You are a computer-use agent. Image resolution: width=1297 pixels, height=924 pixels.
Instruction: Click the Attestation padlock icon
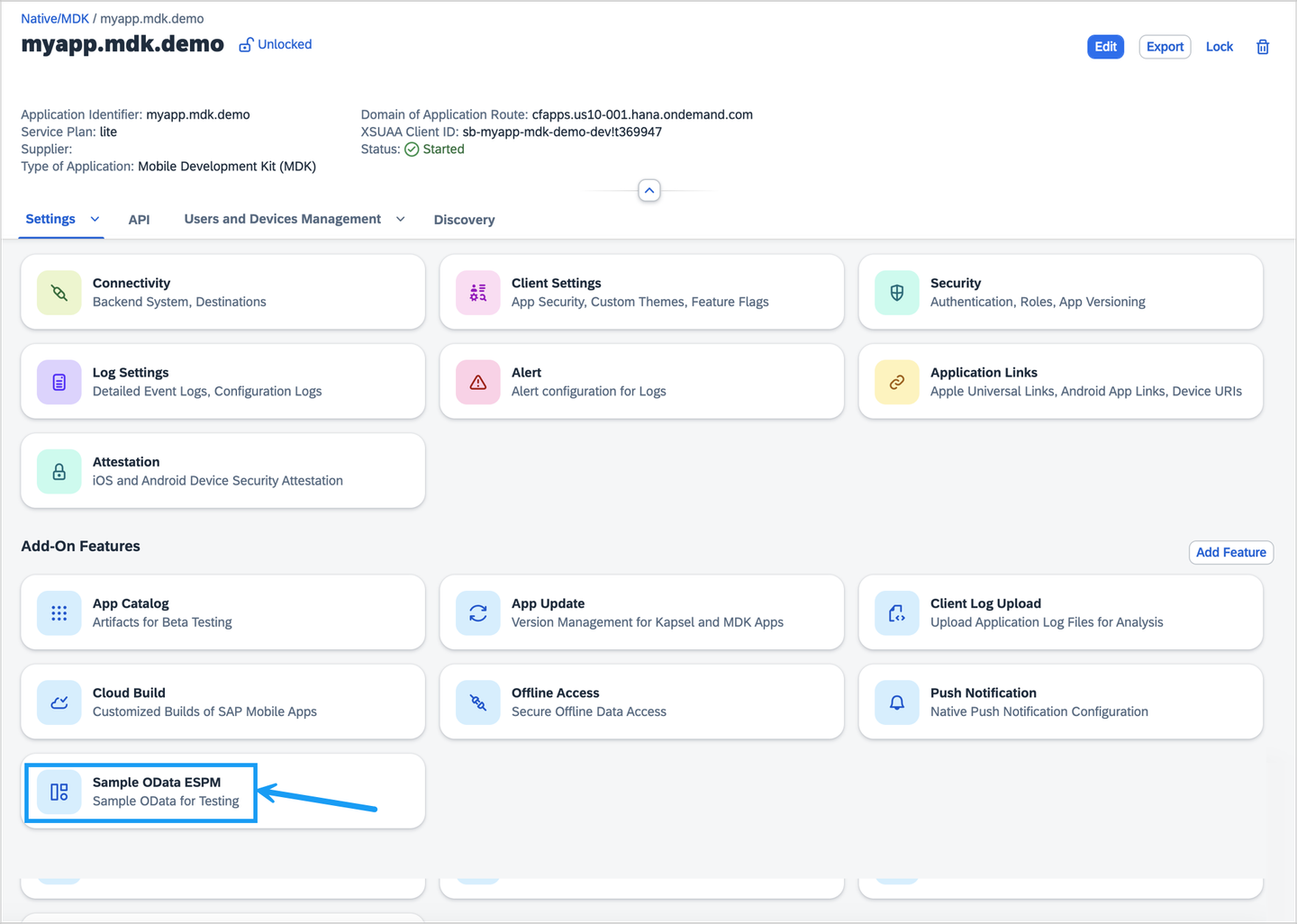point(59,471)
